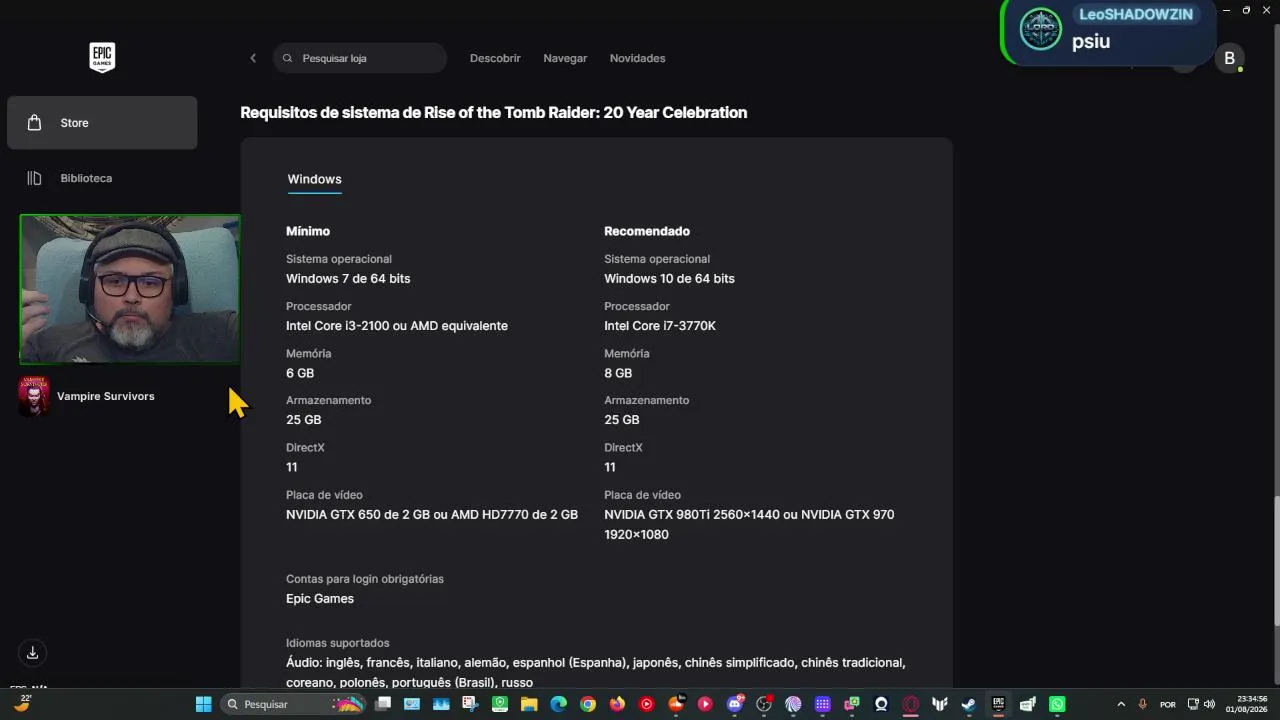Open the volume control in system tray
Image resolution: width=1280 pixels, height=720 pixels.
click(x=1210, y=704)
